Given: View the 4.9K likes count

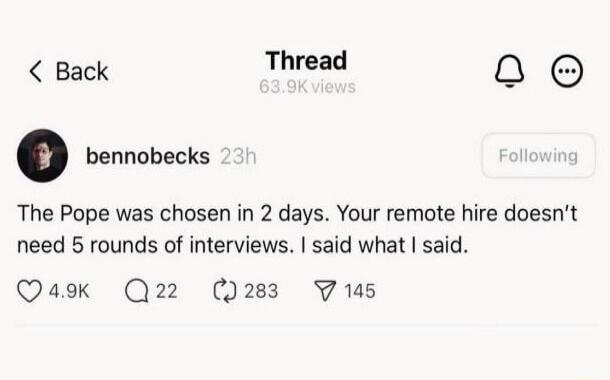Looking at the screenshot, I should click(69, 291).
